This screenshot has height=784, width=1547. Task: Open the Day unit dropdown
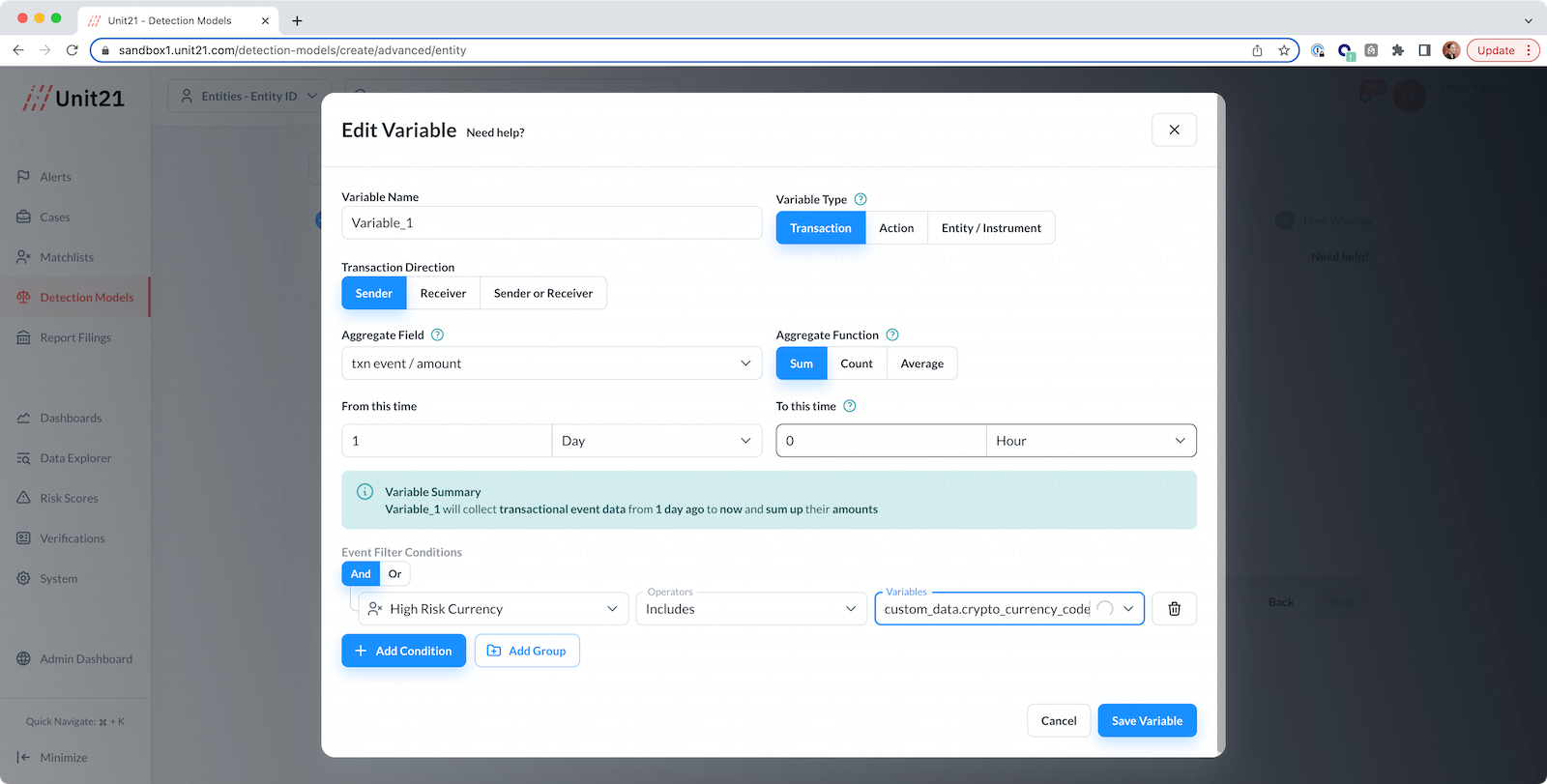(657, 441)
